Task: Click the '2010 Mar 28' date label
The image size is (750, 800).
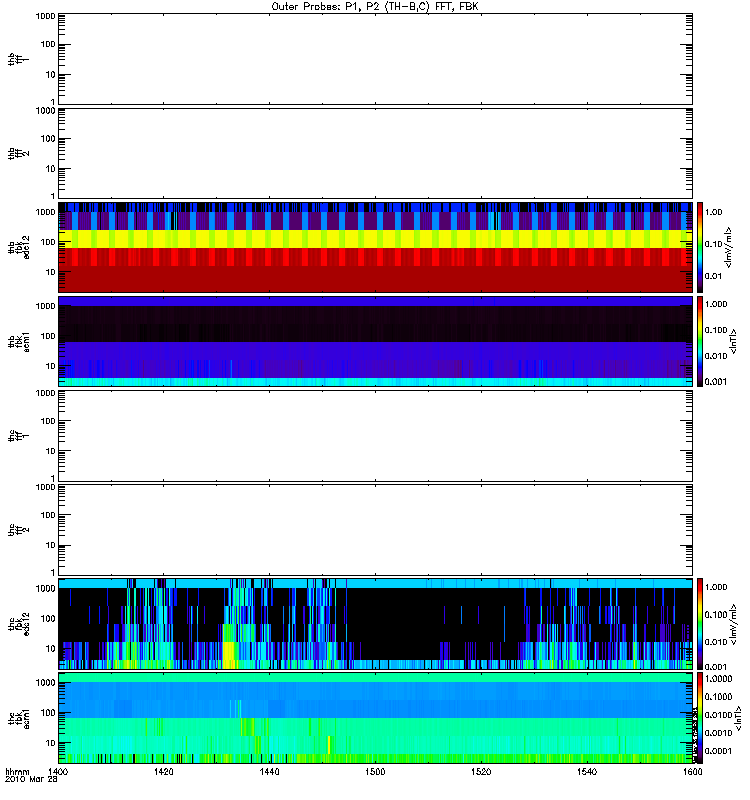Action: pos(31,780)
